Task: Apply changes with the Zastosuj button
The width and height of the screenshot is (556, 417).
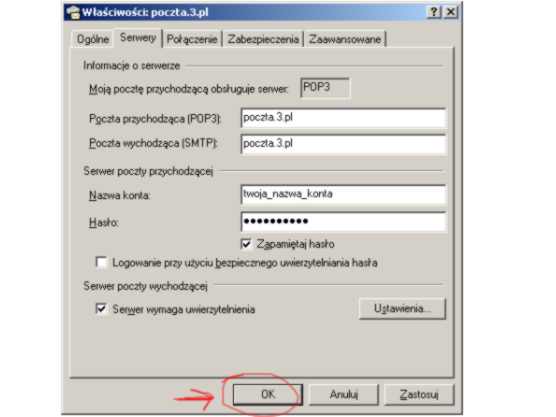Action: coord(419,394)
